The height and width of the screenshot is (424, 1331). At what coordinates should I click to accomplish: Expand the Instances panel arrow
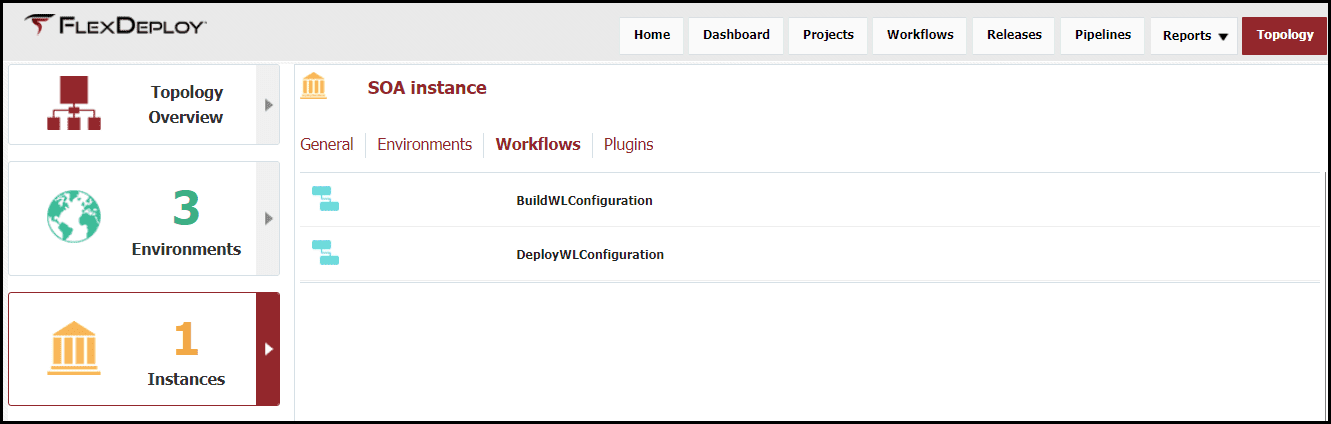pos(268,349)
